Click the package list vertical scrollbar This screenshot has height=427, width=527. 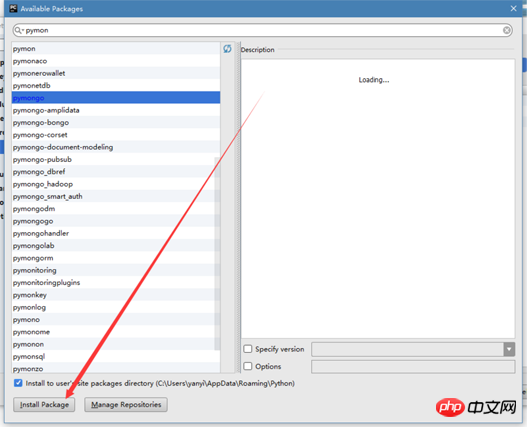pos(217,254)
